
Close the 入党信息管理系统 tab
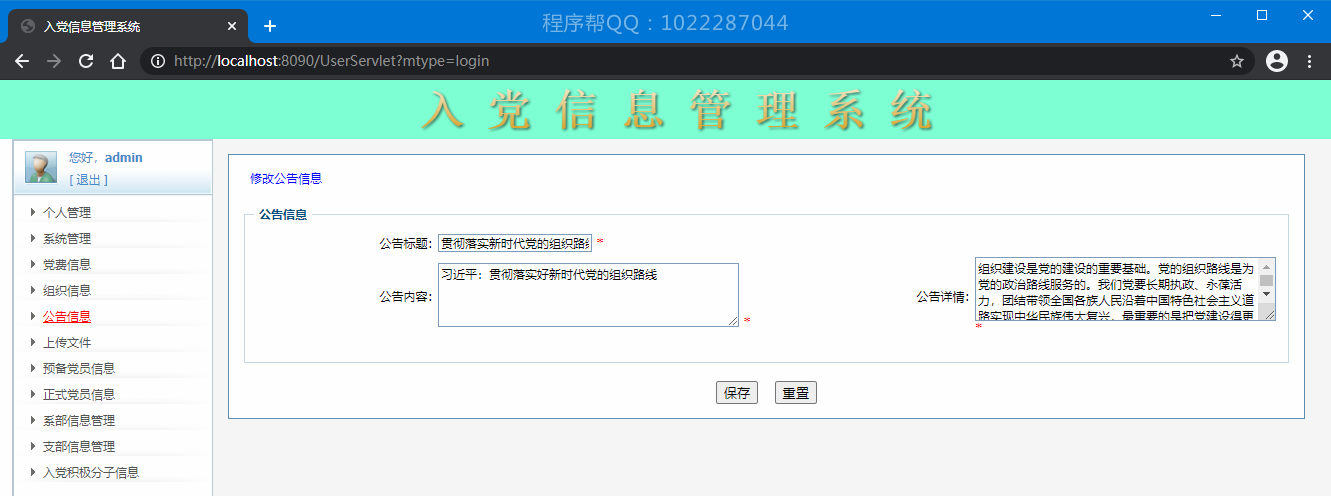(232, 26)
